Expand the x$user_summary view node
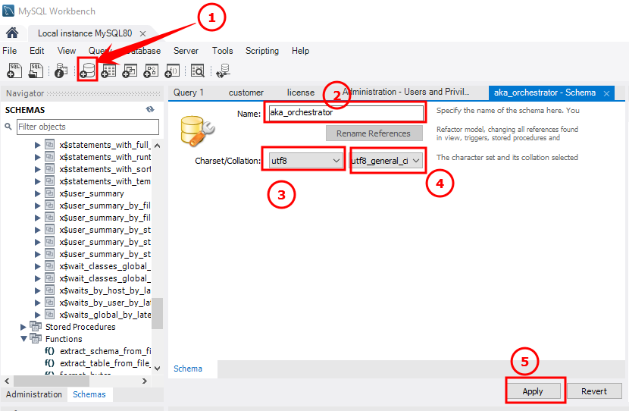Viewport: 629px width, 411px height. [37, 193]
